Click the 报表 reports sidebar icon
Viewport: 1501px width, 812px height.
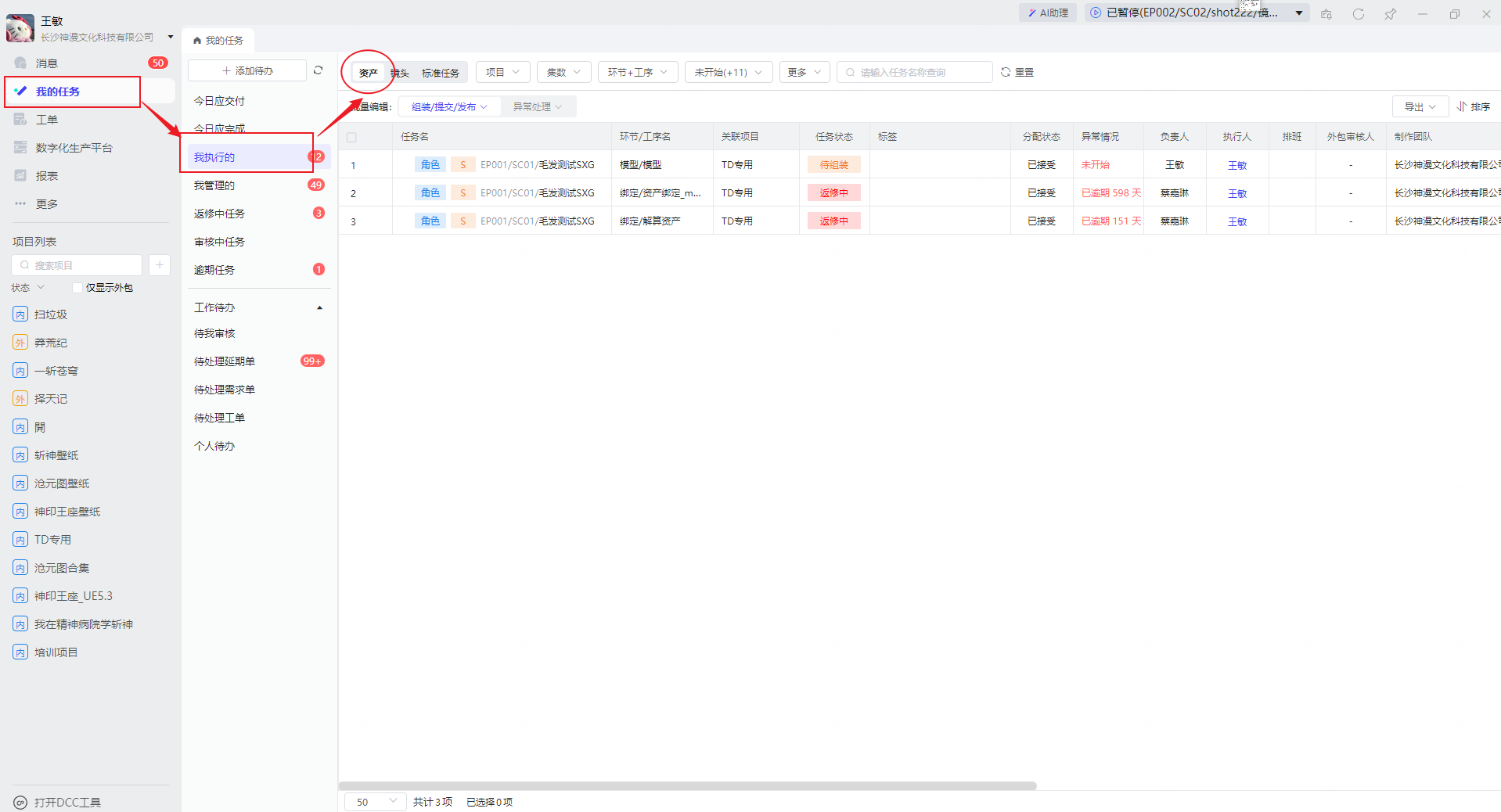(21, 176)
